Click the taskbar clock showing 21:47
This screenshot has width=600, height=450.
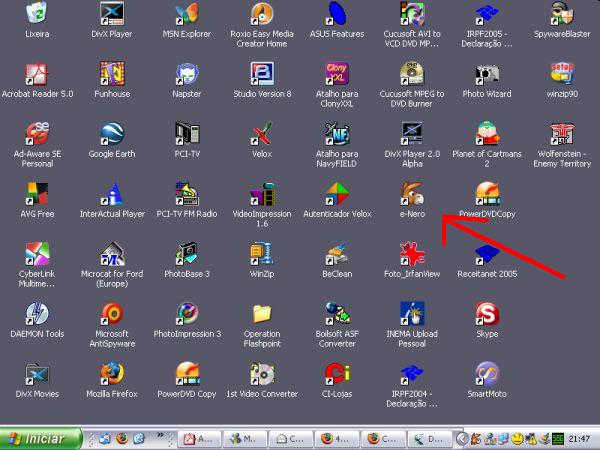tap(579, 439)
